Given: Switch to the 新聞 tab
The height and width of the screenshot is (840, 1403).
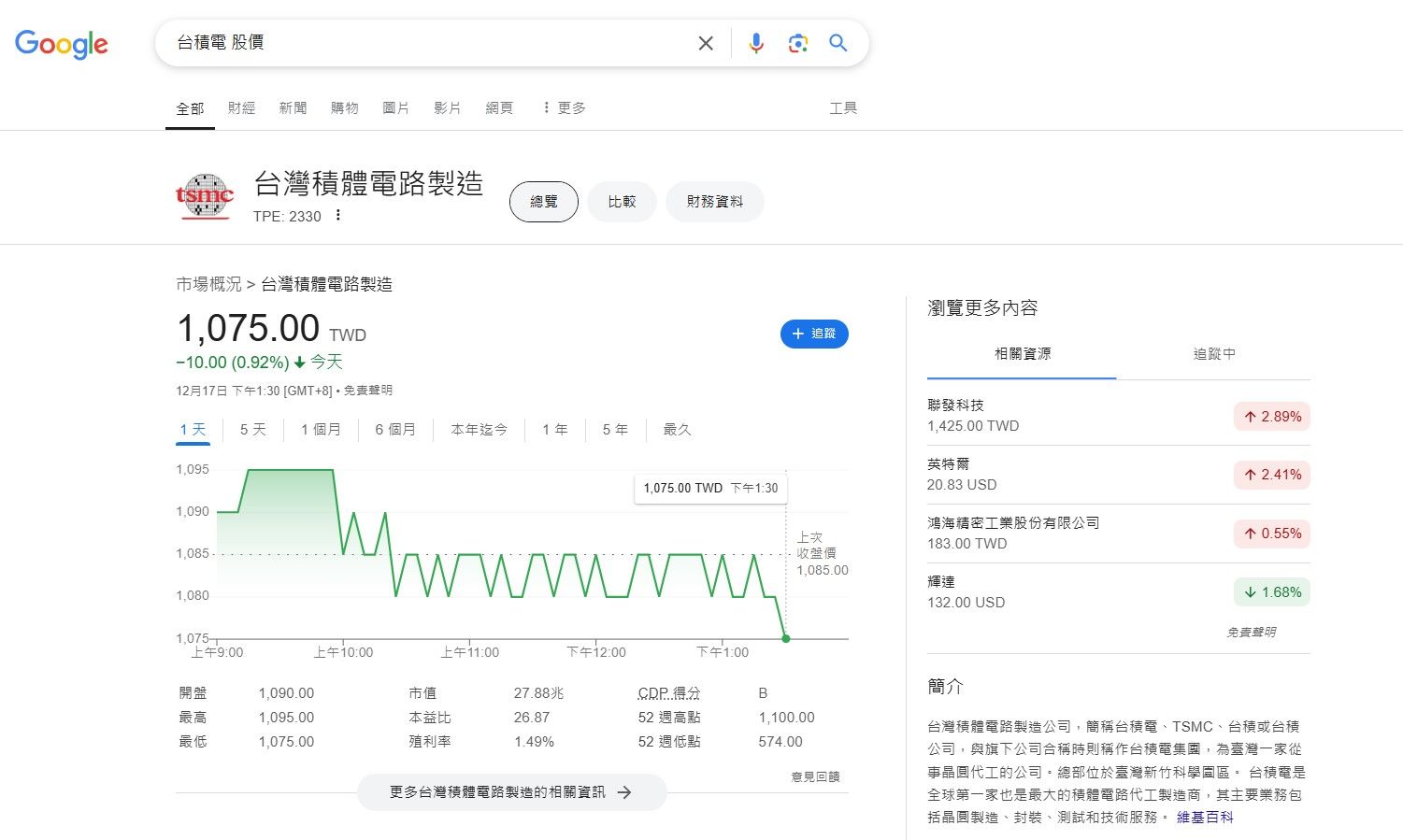Looking at the screenshot, I should 293,108.
